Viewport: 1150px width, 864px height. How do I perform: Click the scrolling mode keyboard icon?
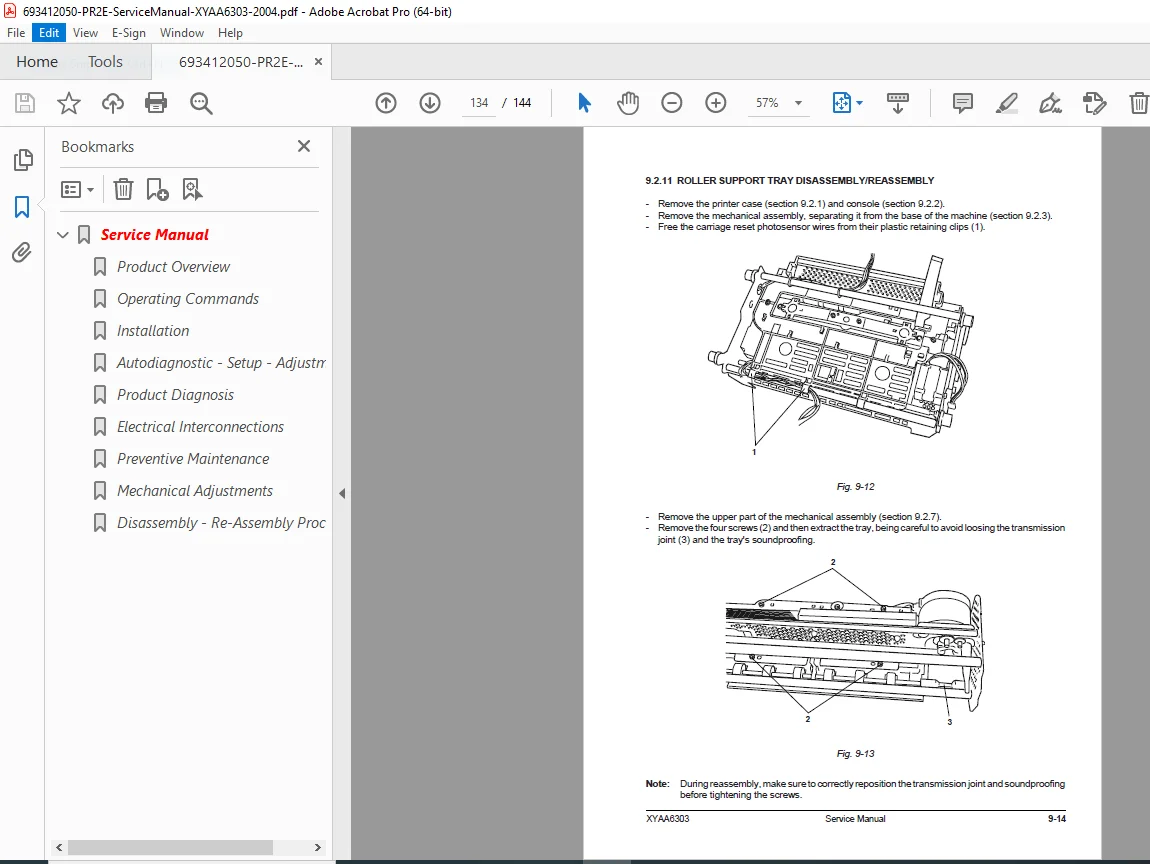898,103
